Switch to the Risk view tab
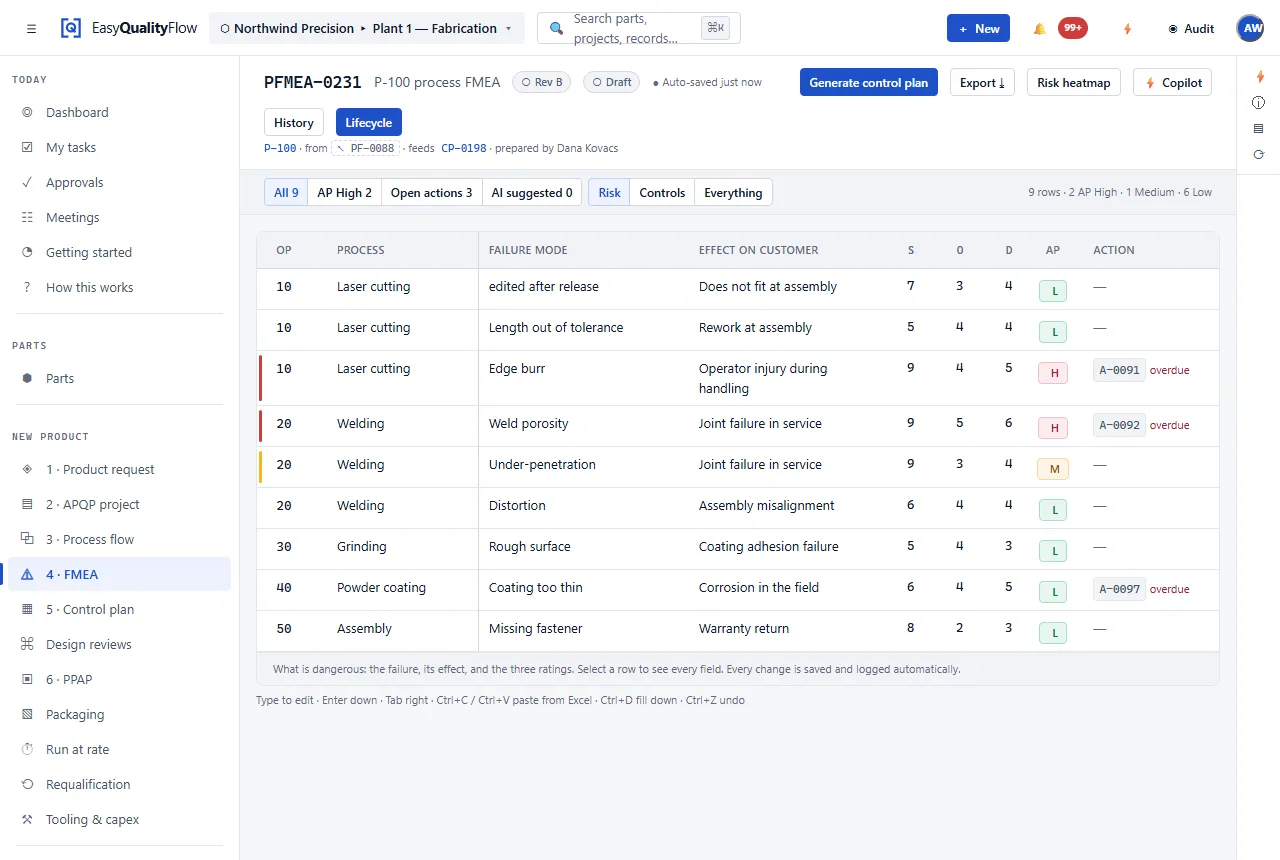This screenshot has height=860, width=1280. tap(609, 193)
